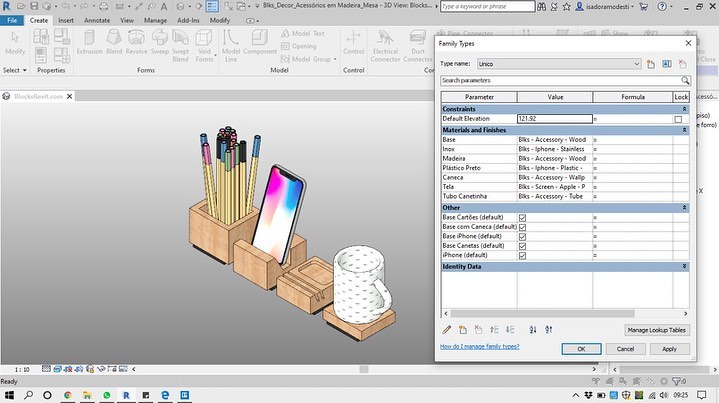The width and height of the screenshot is (719, 403).
Task: Collapse the Other parameter group
Action: point(684,208)
